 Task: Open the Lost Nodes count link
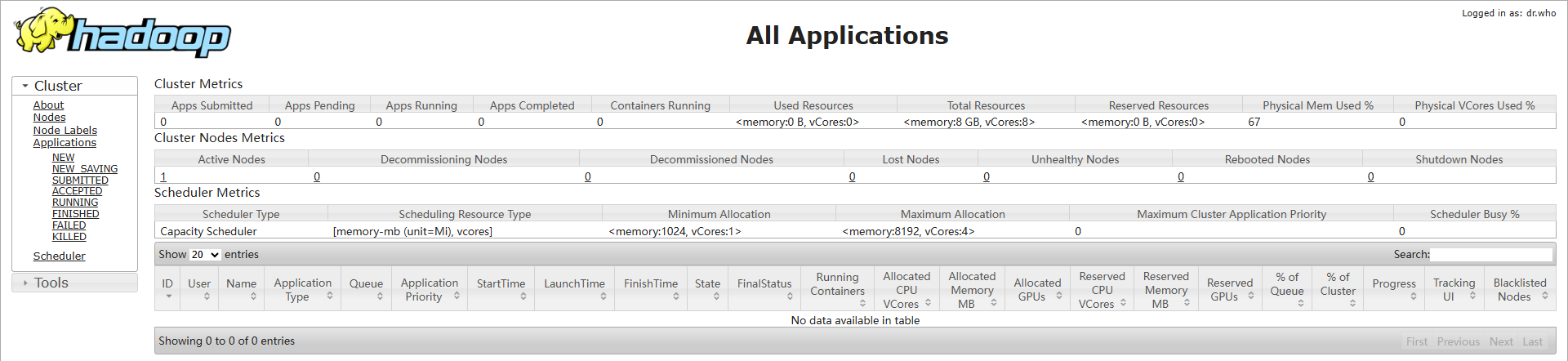[x=853, y=176]
